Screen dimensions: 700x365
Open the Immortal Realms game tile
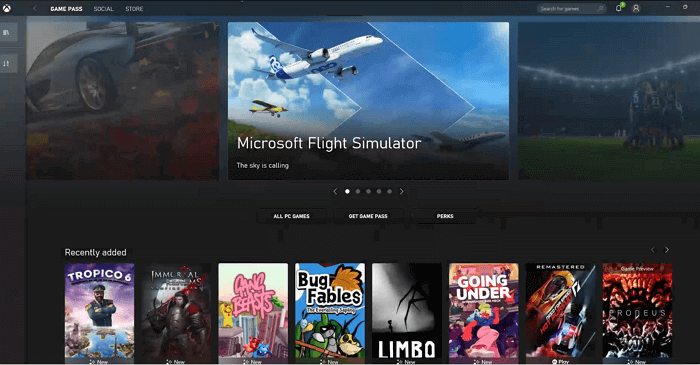[176, 312]
